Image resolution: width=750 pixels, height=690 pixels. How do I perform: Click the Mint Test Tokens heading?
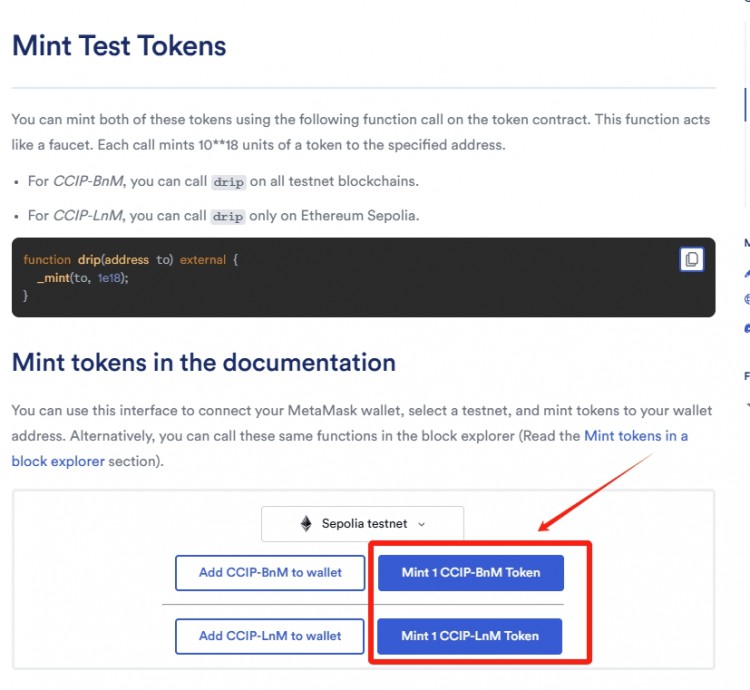119,46
